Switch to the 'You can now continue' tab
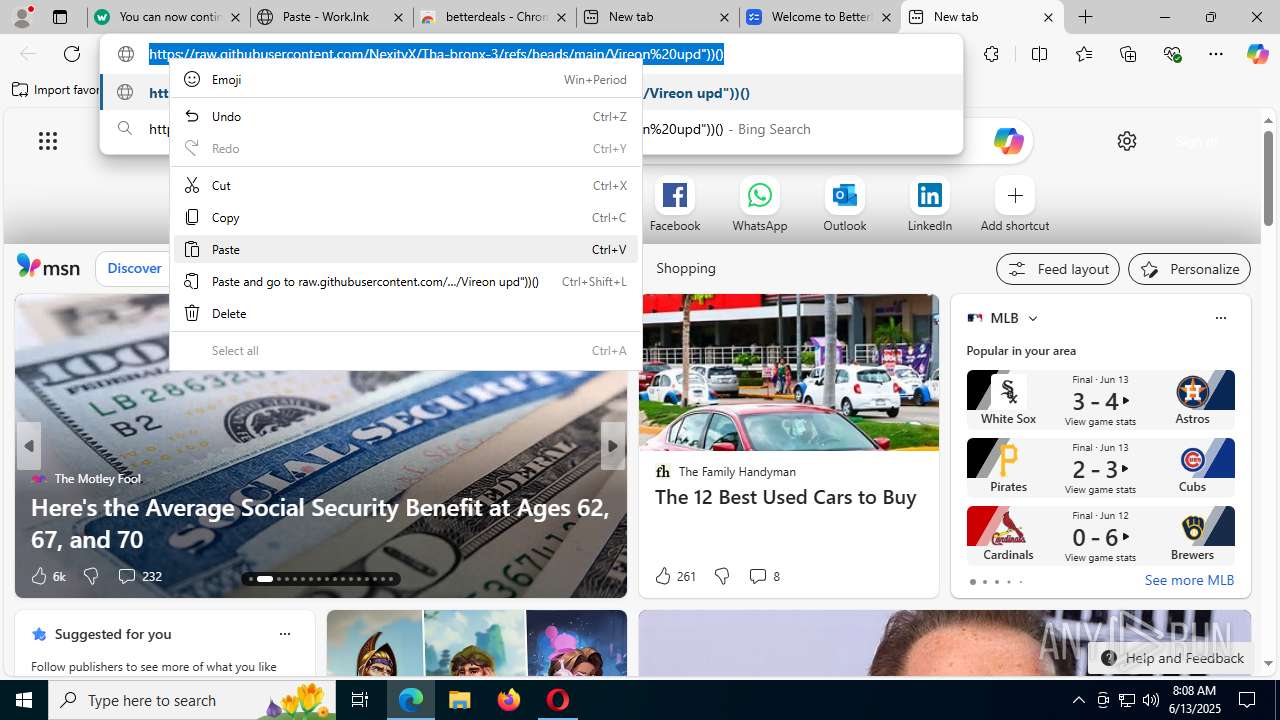 pyautogui.click(x=167, y=17)
